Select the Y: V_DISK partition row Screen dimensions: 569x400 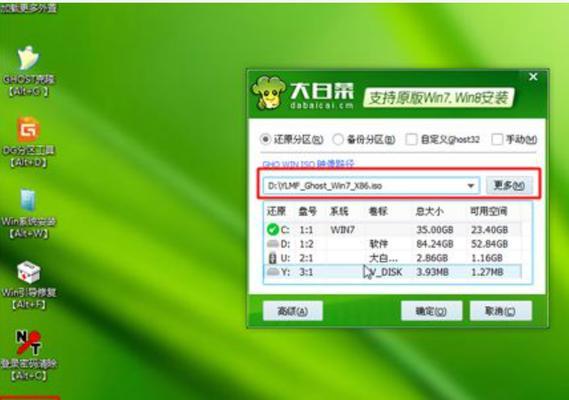(393, 272)
